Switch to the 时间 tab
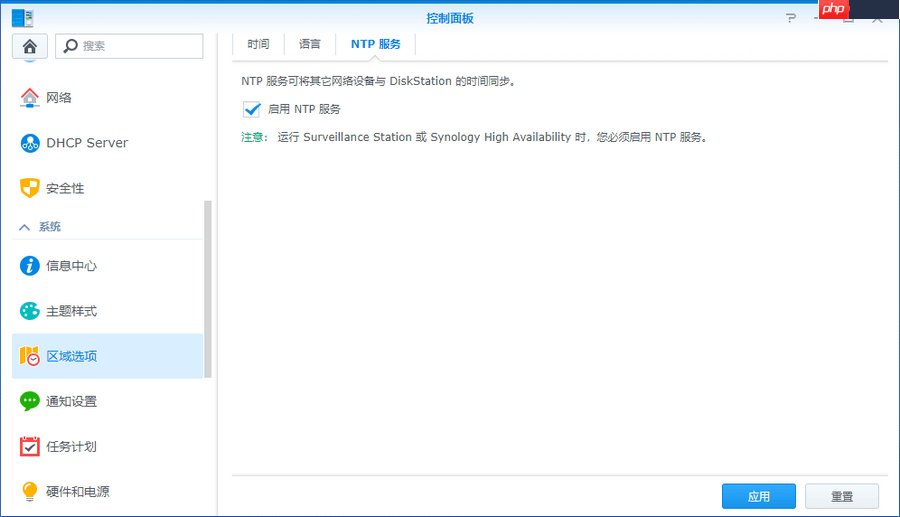900x517 pixels. (x=258, y=44)
